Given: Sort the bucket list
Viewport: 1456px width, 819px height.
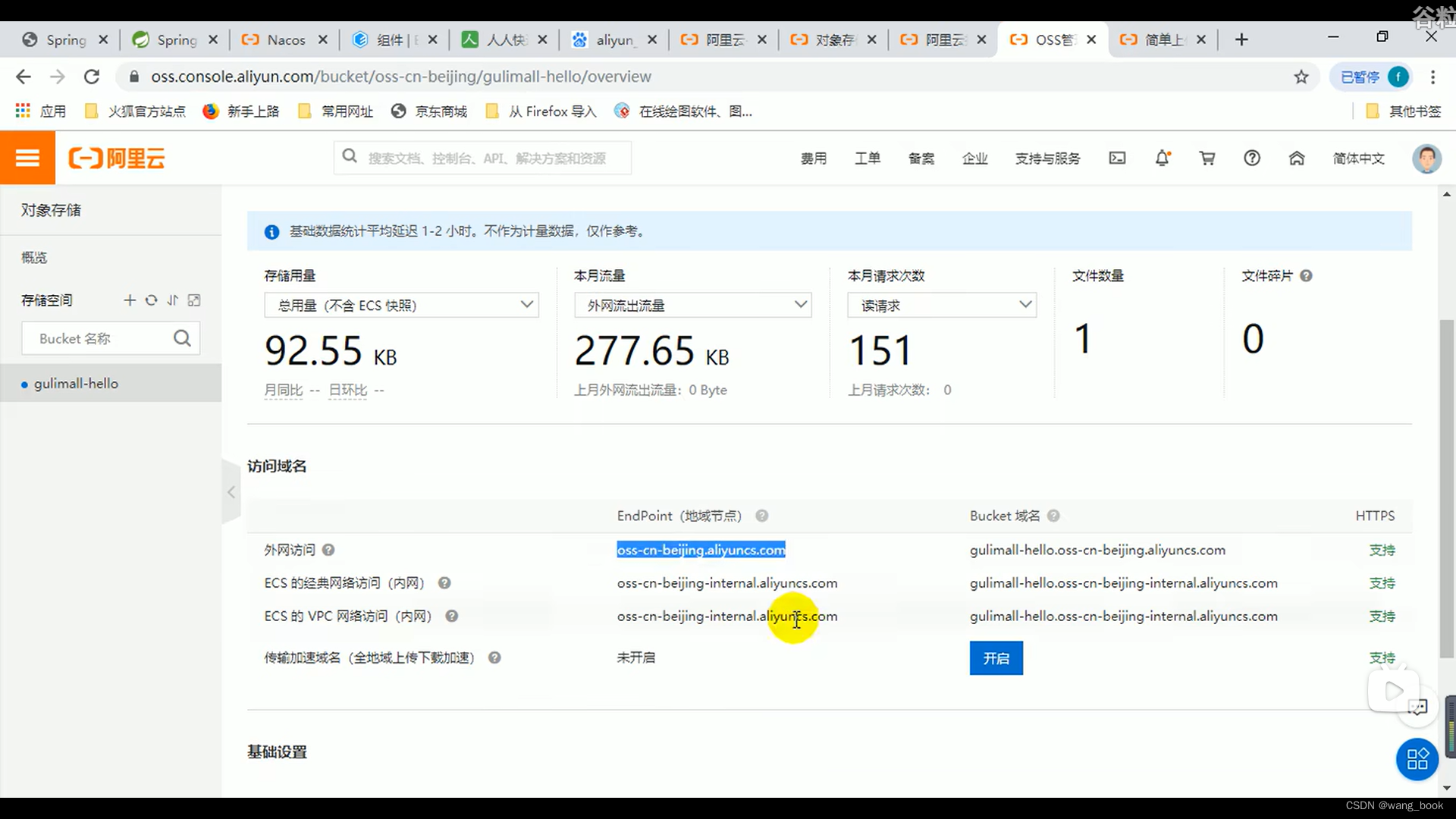Looking at the screenshot, I should point(172,300).
